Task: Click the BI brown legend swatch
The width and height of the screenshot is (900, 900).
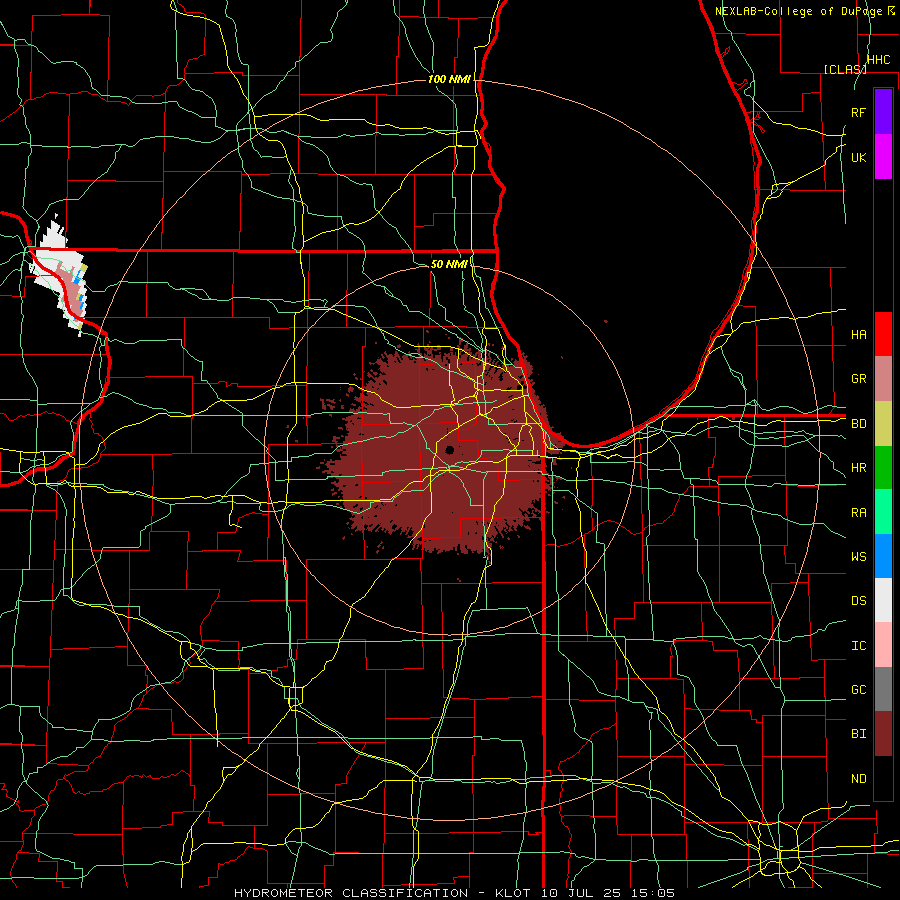Action: pyautogui.click(x=883, y=734)
